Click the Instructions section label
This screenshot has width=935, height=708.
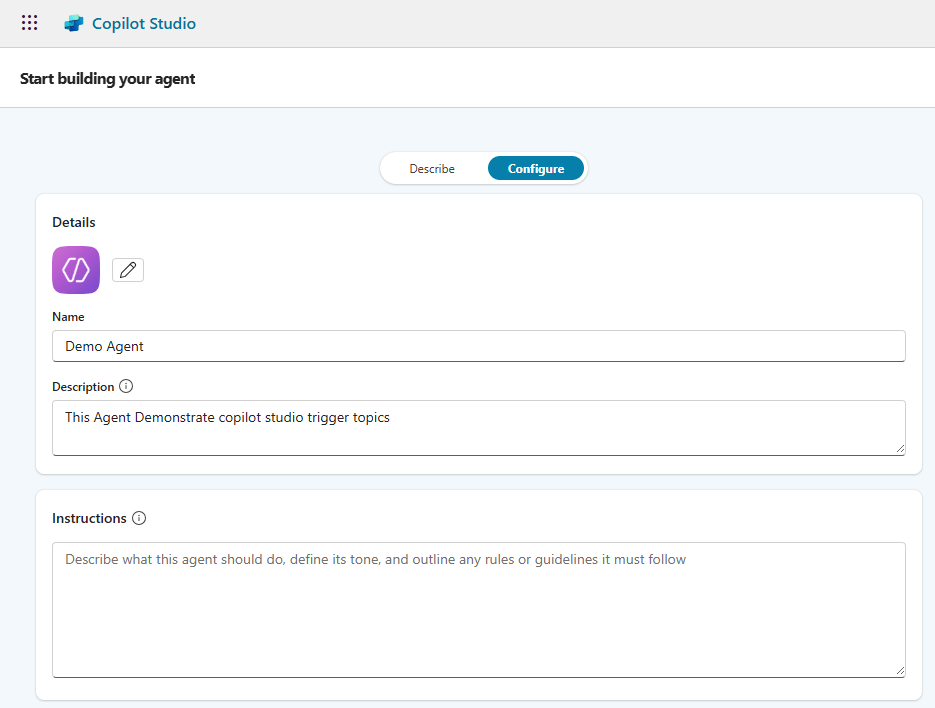[89, 518]
